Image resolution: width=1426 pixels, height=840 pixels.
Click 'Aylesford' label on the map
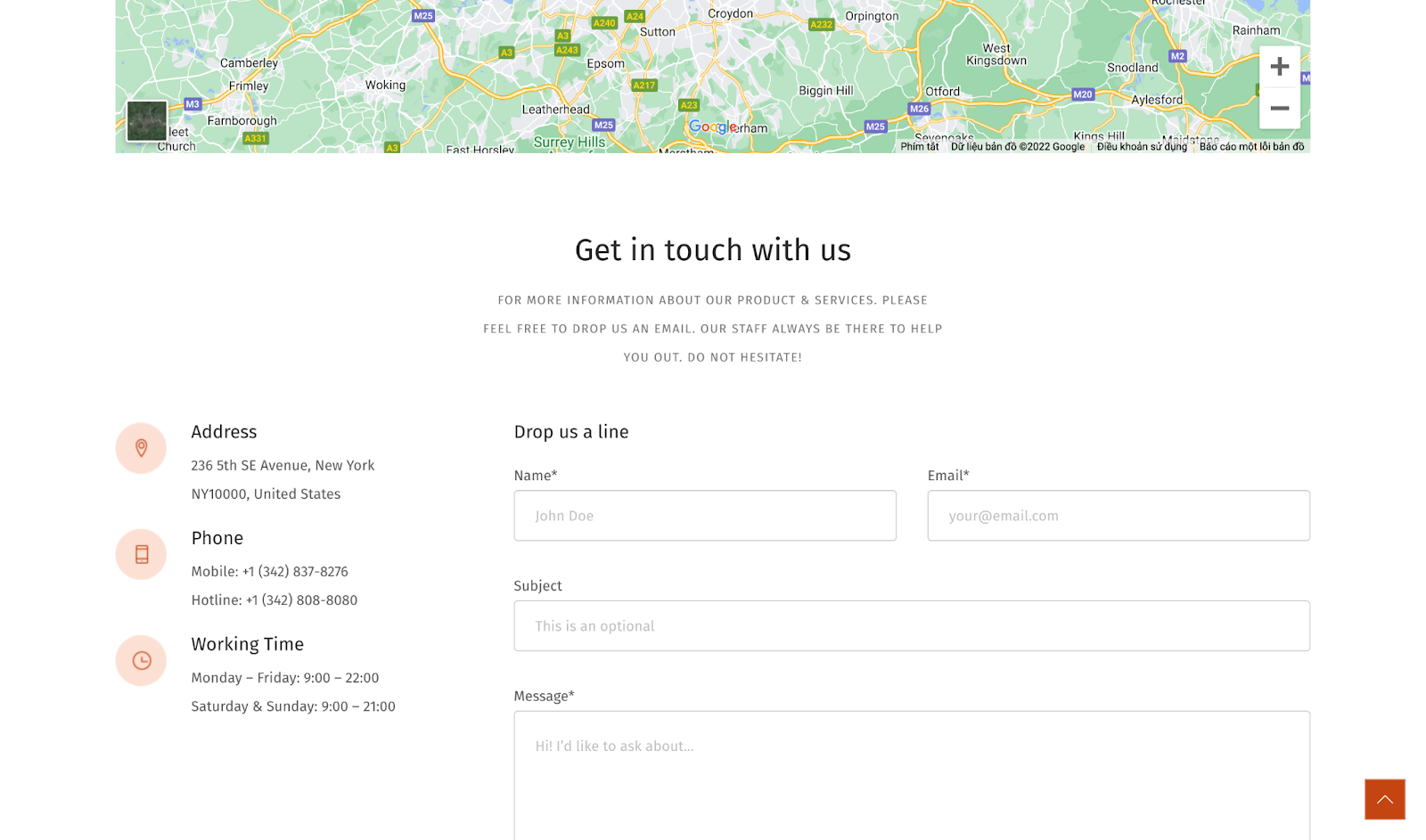point(1157,100)
